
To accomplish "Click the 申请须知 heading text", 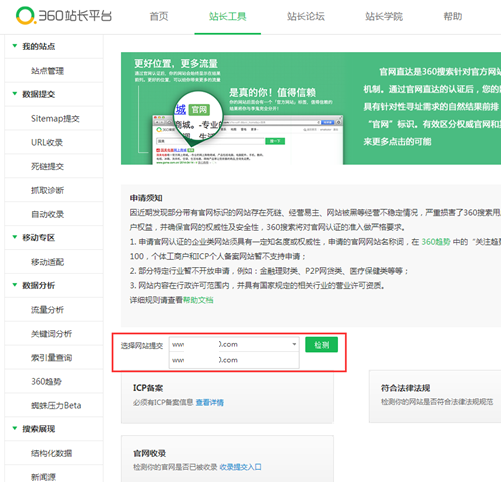I will coord(146,198).
